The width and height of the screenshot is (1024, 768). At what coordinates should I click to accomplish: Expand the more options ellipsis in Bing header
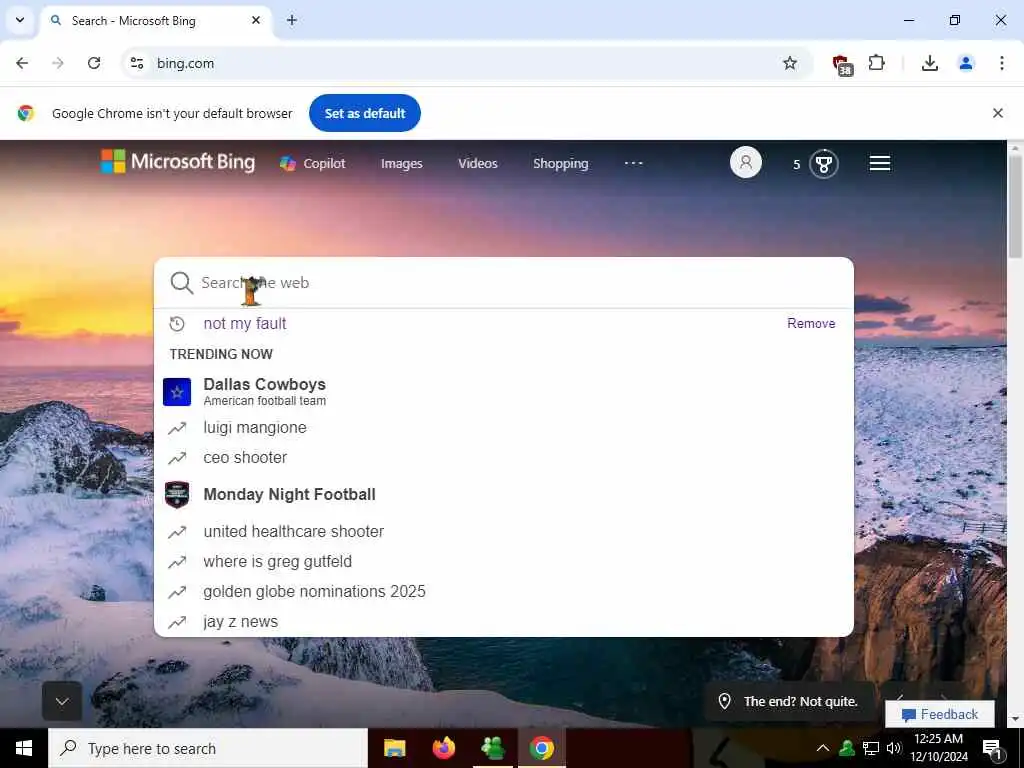[633, 163]
